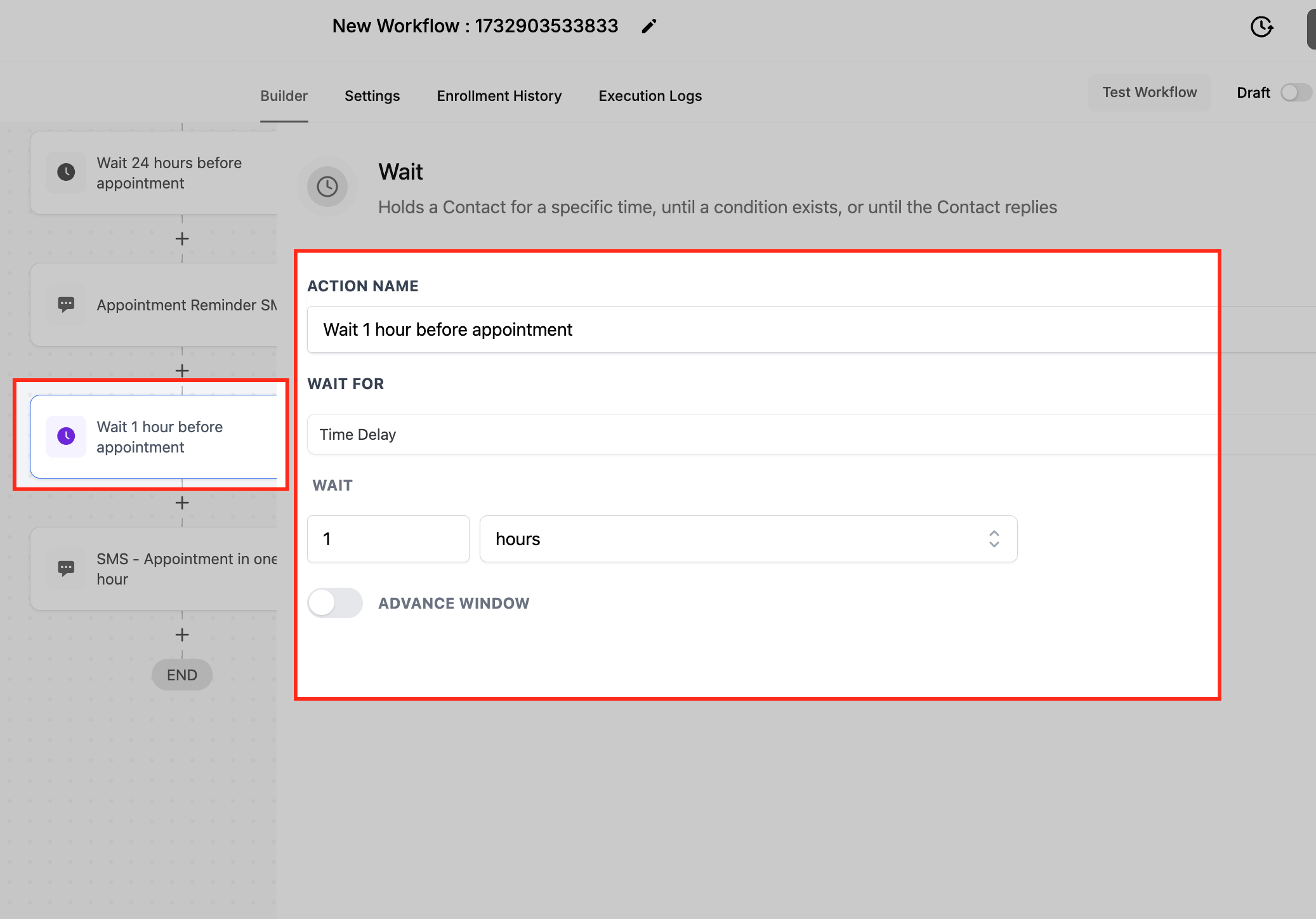Click the clock icon on the Wait 24 hours step

[66, 172]
